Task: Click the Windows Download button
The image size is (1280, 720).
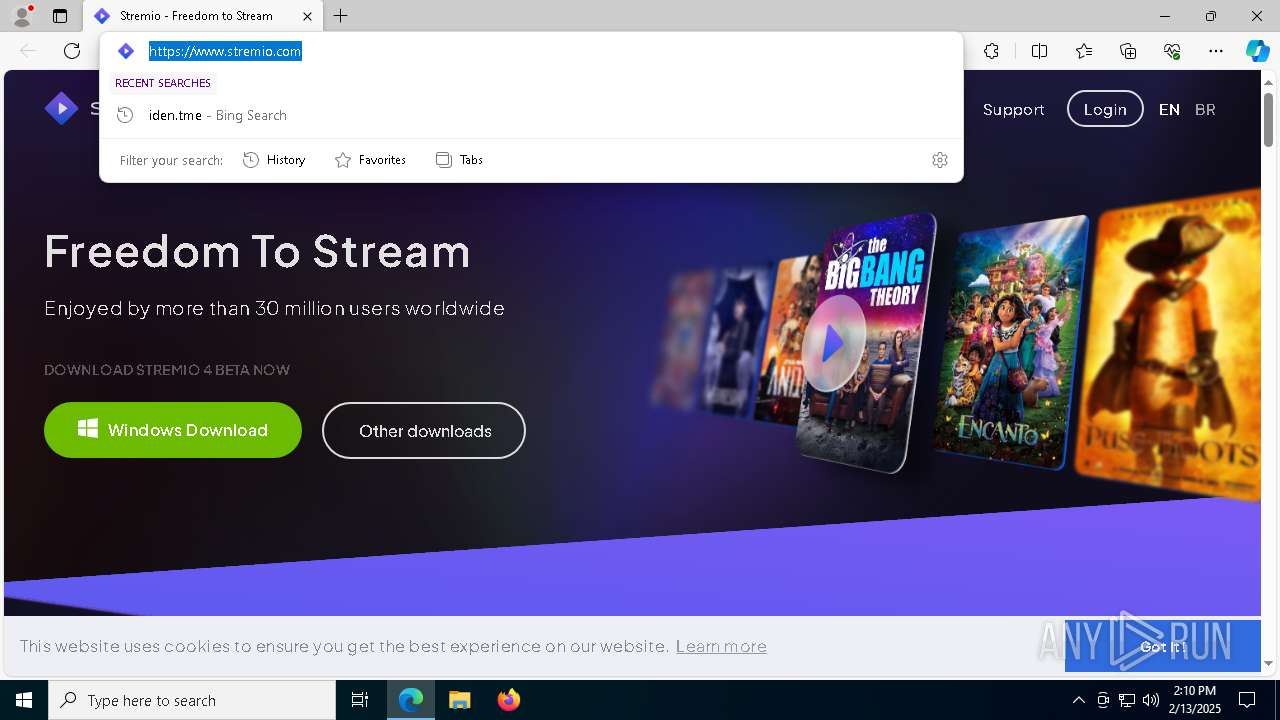Action: 173,430
